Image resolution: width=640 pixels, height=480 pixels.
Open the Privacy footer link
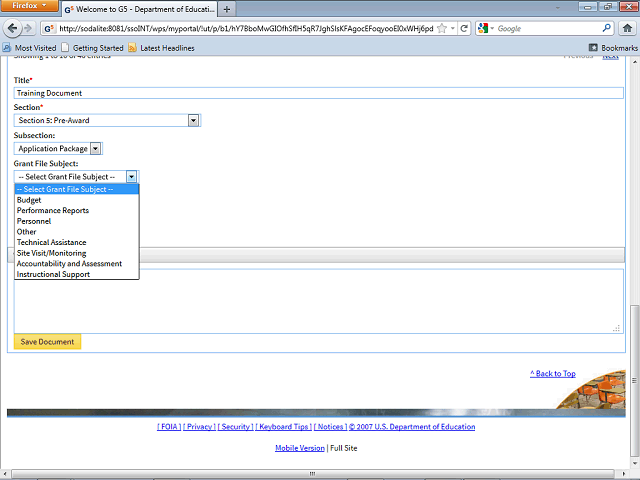[199, 427]
